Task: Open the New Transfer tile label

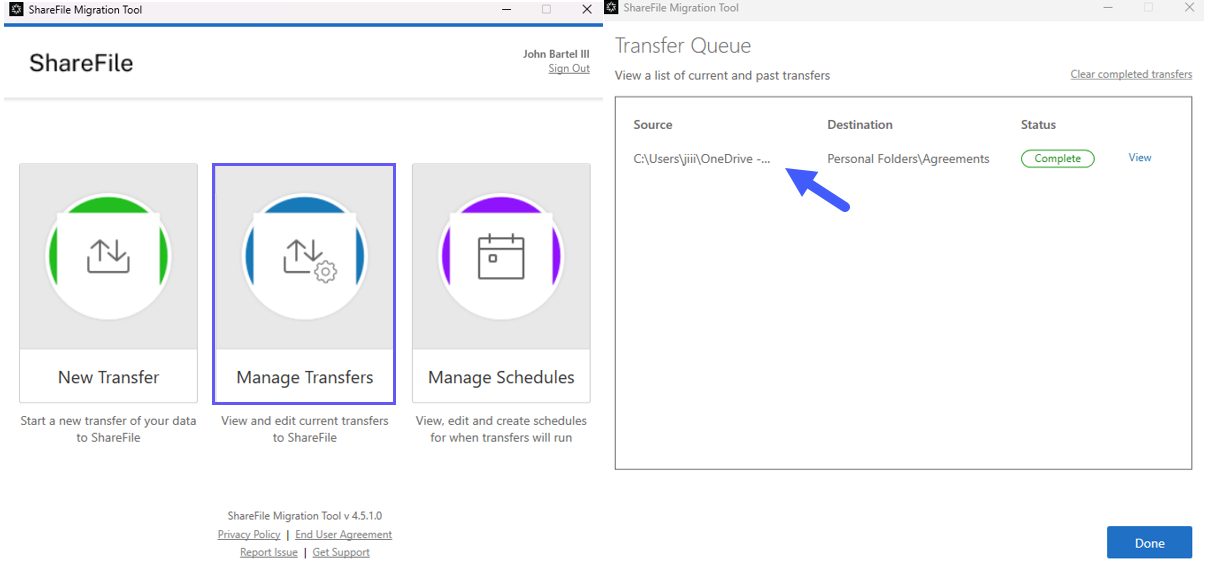Action: (x=108, y=377)
